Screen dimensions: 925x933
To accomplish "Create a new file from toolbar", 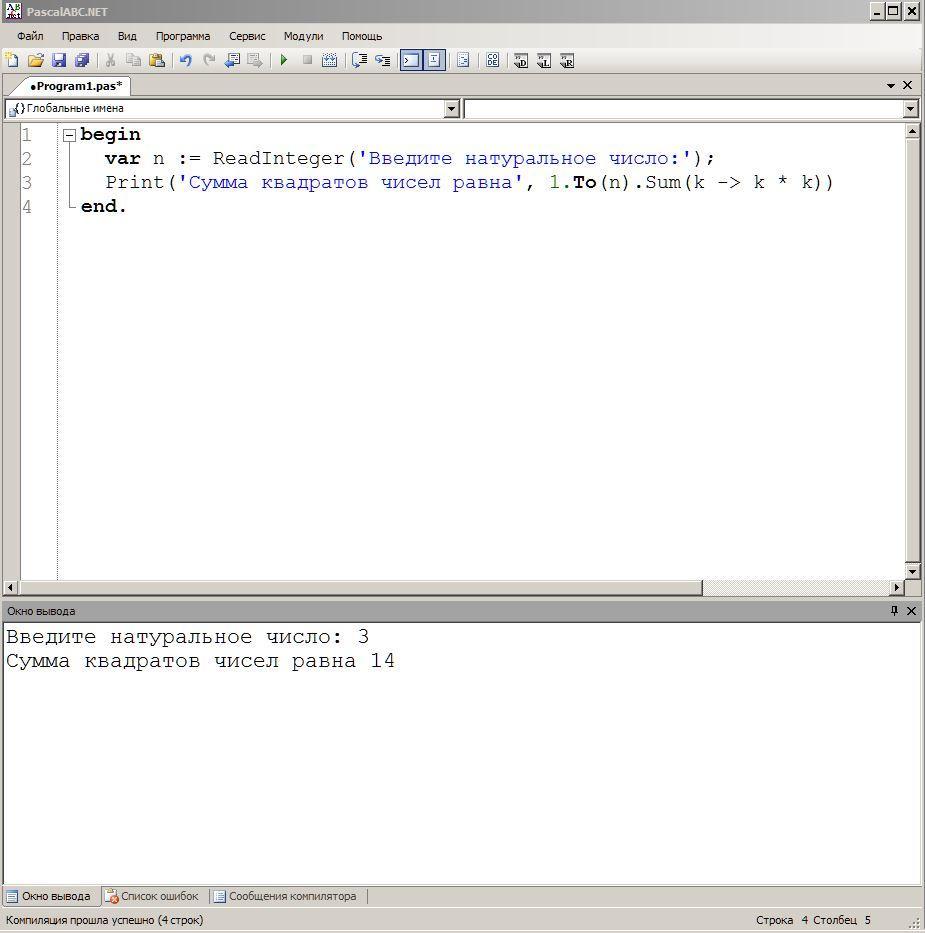I will [12, 60].
